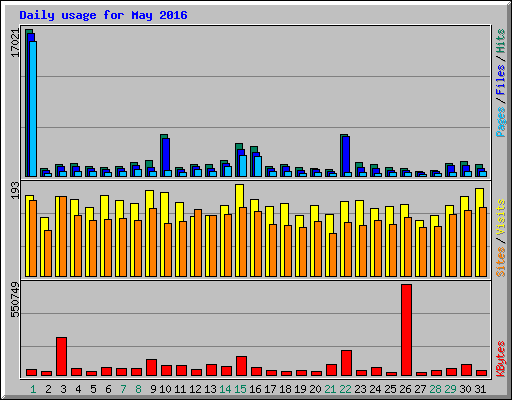Click the Visits legend label
The height and width of the screenshot is (400, 512).
click(x=500, y=218)
